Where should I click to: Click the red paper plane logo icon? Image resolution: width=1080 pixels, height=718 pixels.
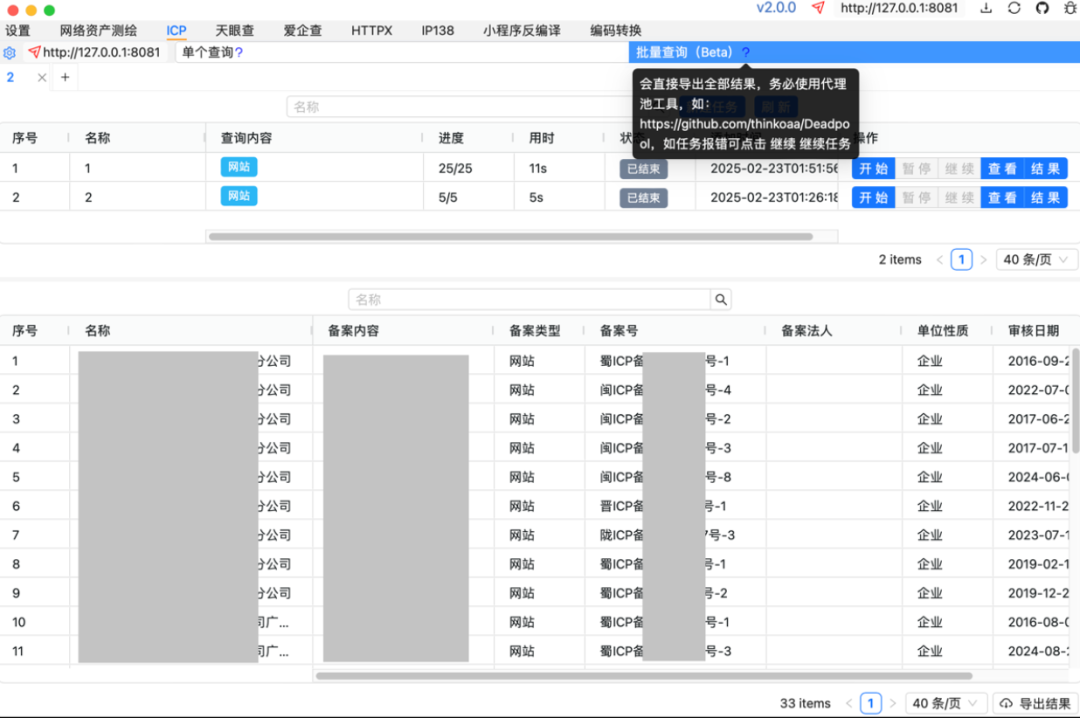coord(818,8)
